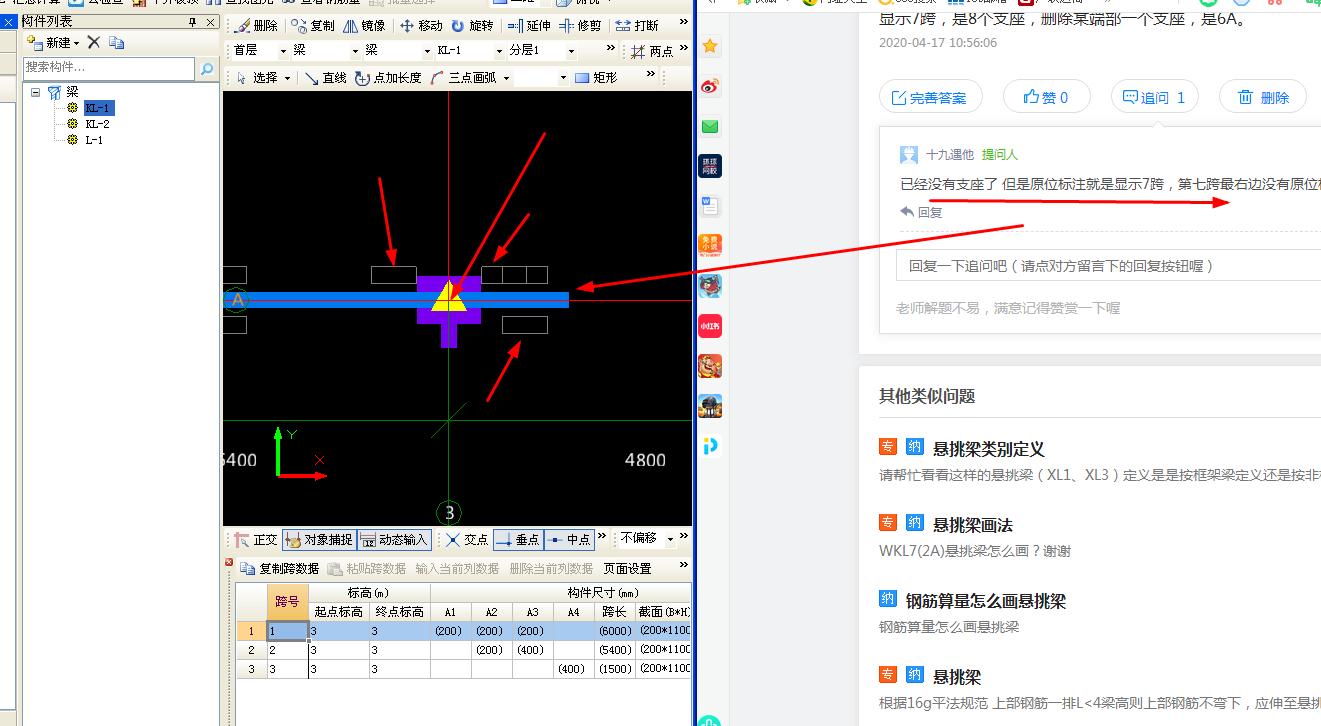Image resolution: width=1321 pixels, height=726 pixels.
Task: Open the Word document icon in sidebar
Action: tap(710, 206)
